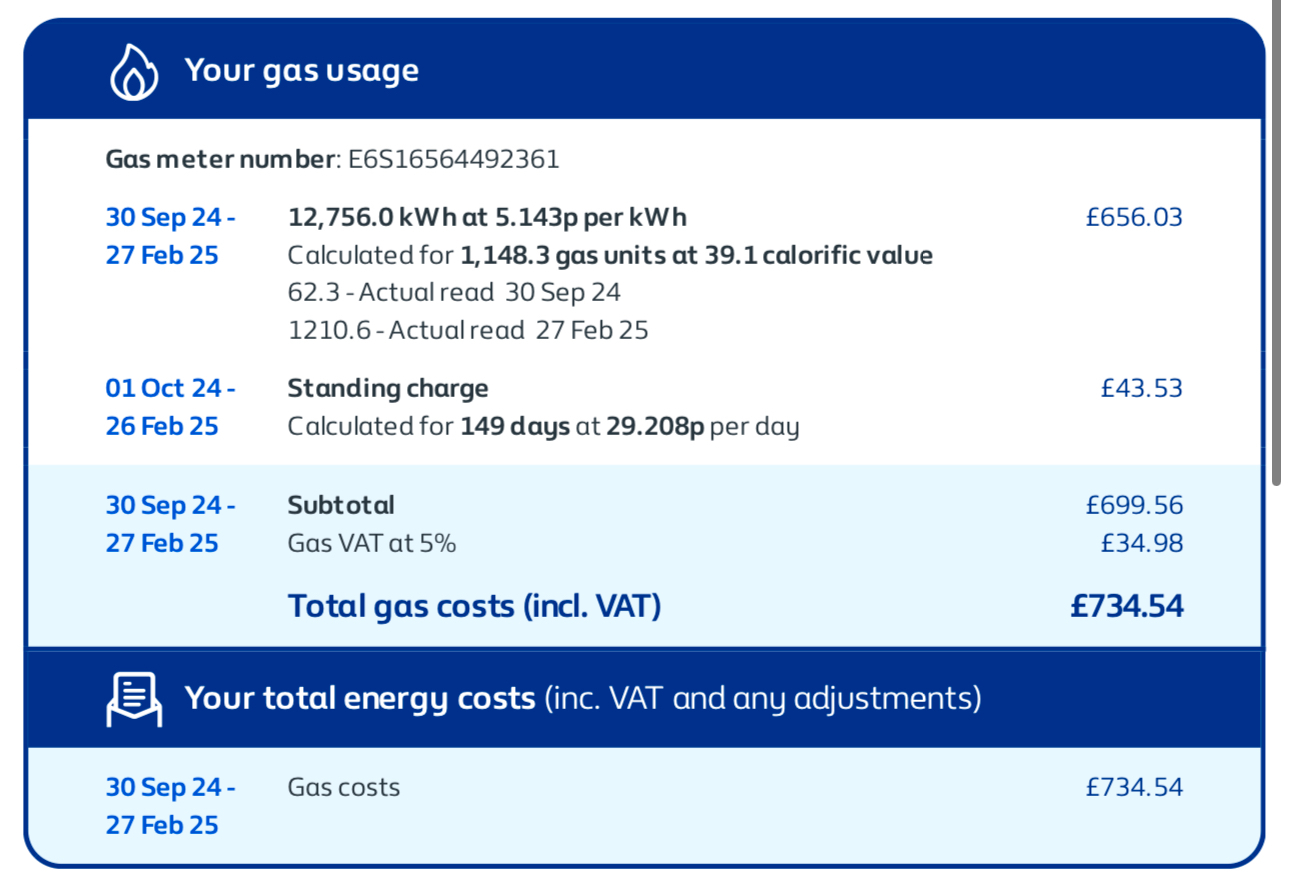Click the Standing charge label
The height and width of the screenshot is (890, 1290).
click(388, 388)
